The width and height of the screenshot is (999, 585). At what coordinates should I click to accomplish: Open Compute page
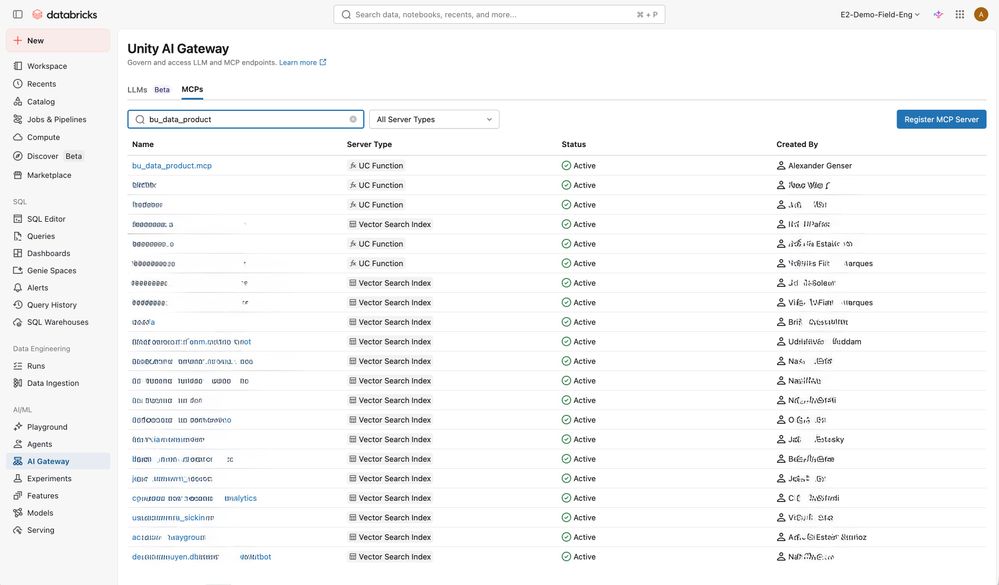pyautogui.click(x=43, y=138)
